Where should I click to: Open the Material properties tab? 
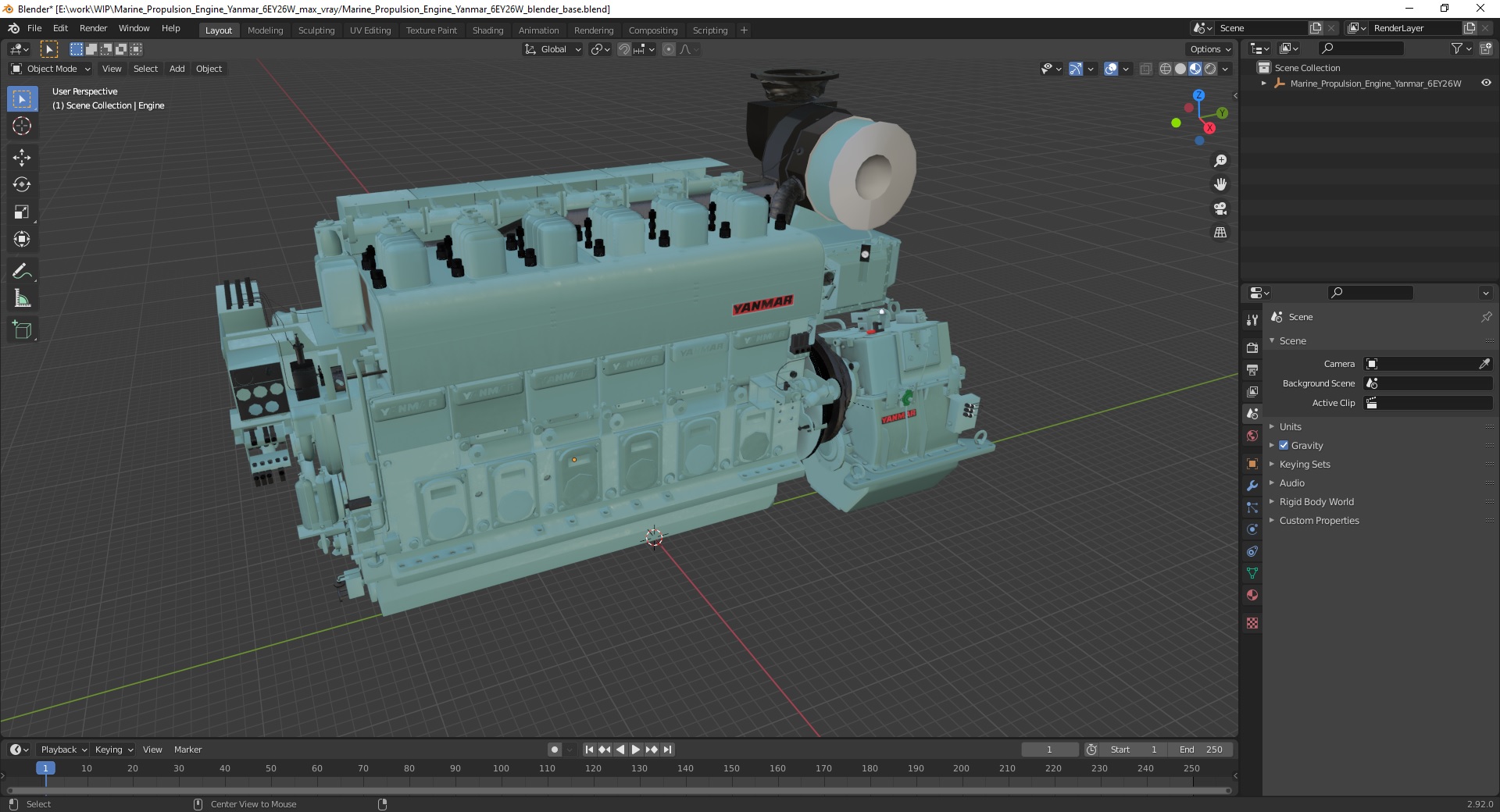1252,595
